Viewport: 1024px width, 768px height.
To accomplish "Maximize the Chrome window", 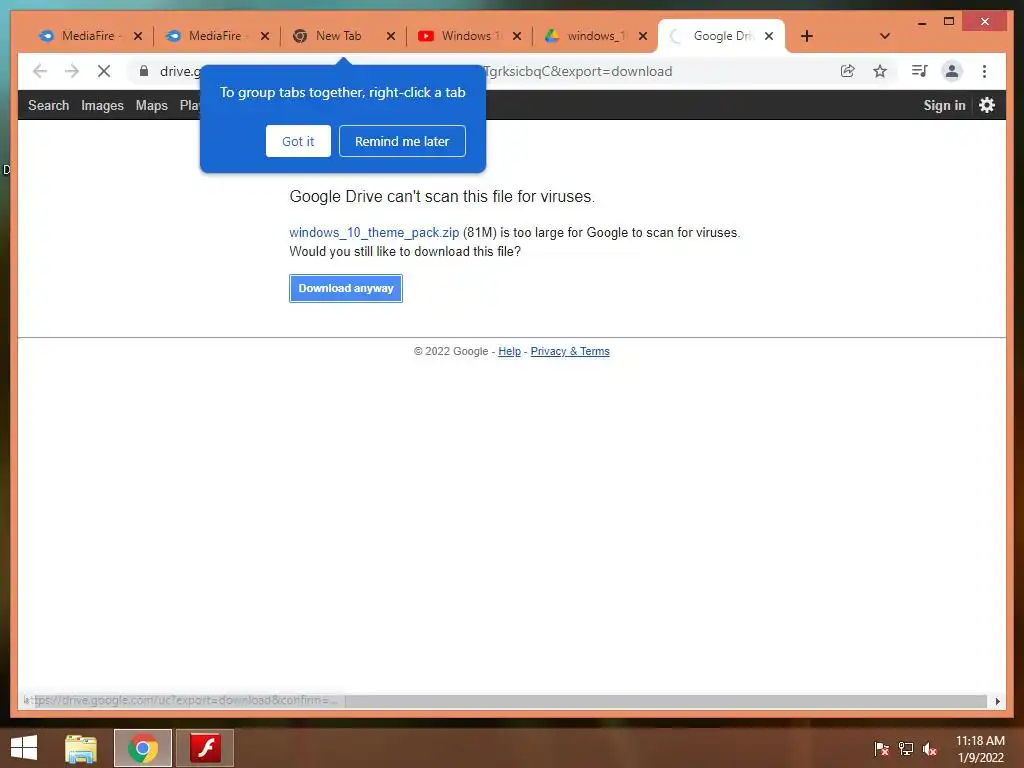I will [949, 22].
